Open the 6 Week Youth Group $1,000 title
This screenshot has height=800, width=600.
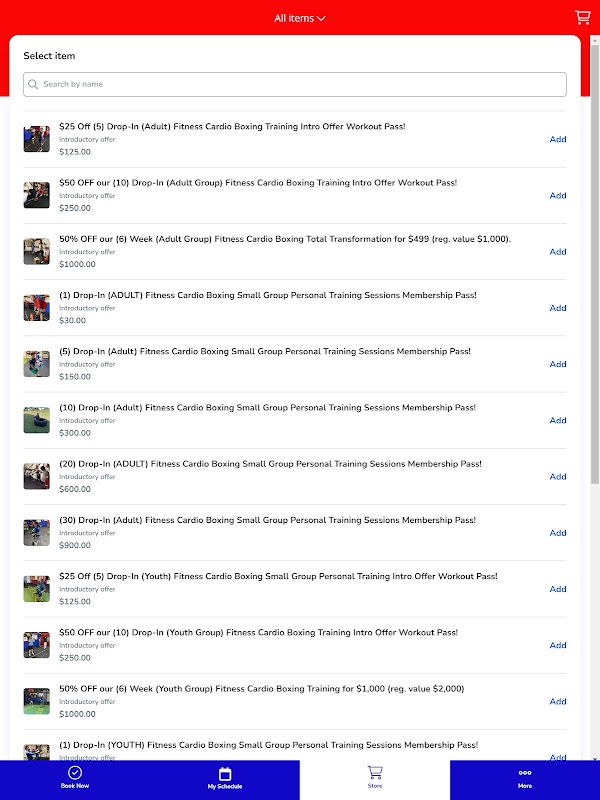pyautogui.click(x=262, y=689)
